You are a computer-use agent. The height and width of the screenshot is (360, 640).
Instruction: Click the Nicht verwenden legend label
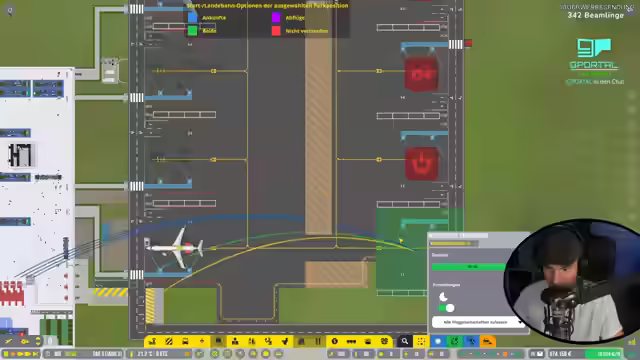point(307,31)
